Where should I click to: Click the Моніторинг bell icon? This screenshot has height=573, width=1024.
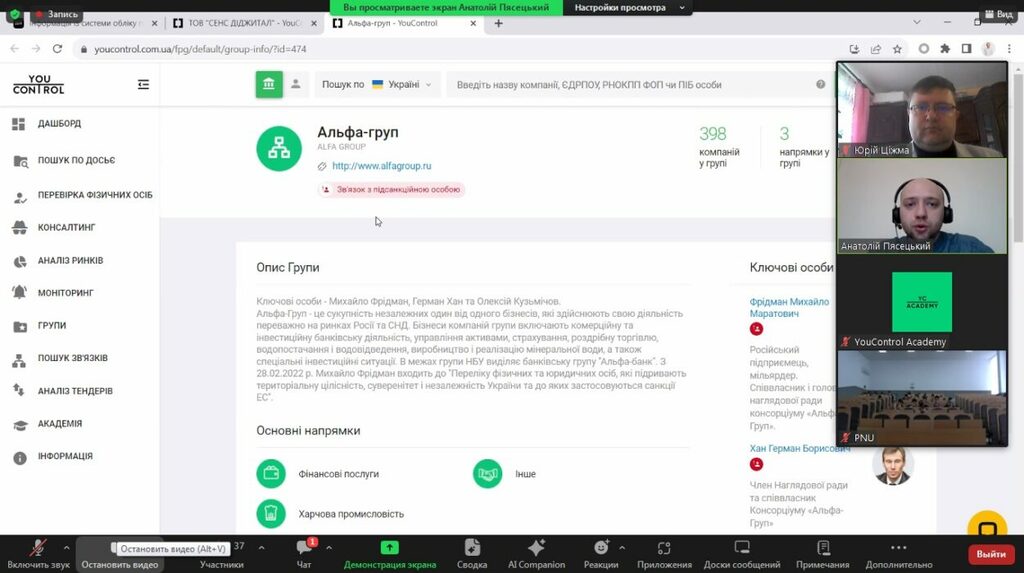tap(19, 293)
